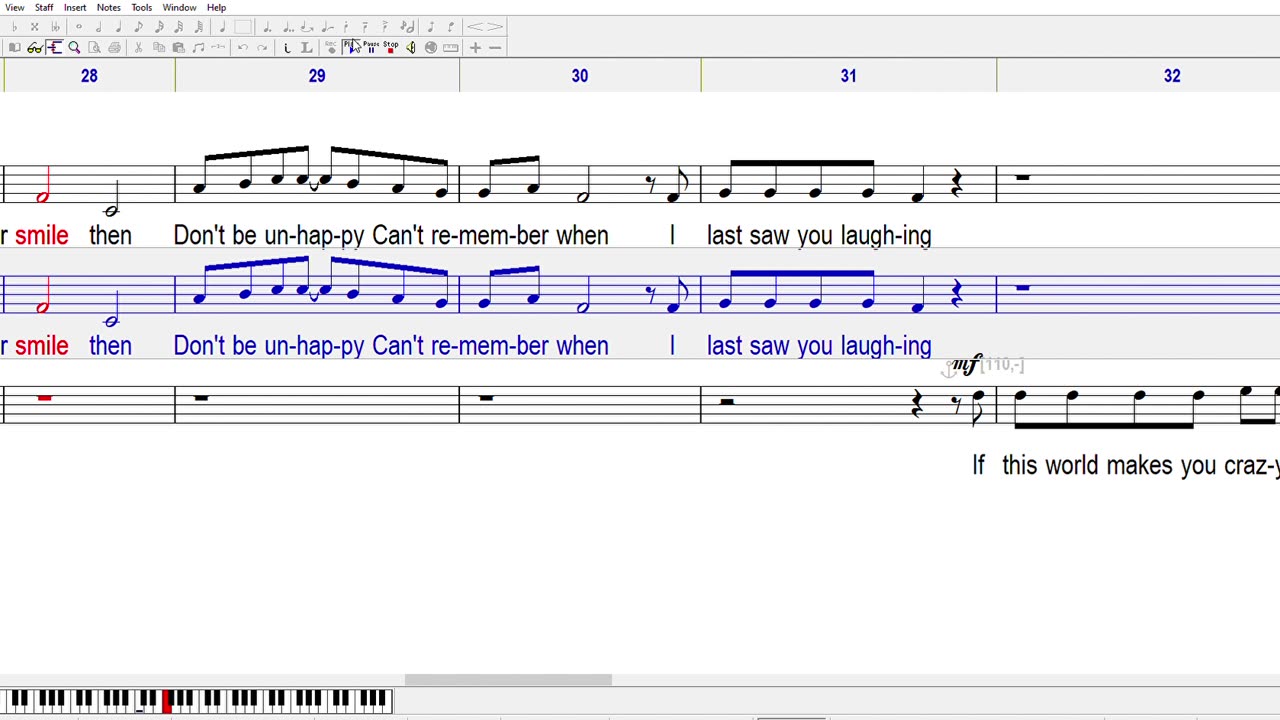The image size is (1280, 720).
Task: Open the Insert menu
Action: (75, 7)
